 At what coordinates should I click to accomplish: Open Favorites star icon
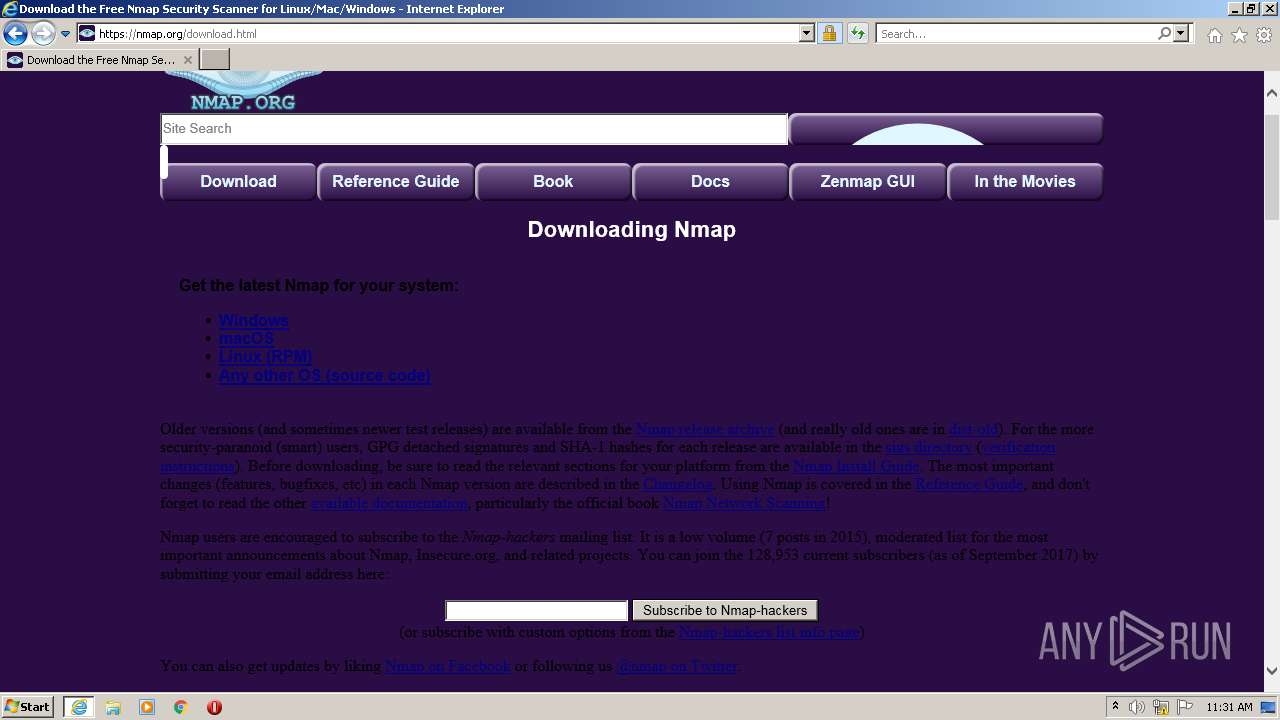[x=1239, y=35]
